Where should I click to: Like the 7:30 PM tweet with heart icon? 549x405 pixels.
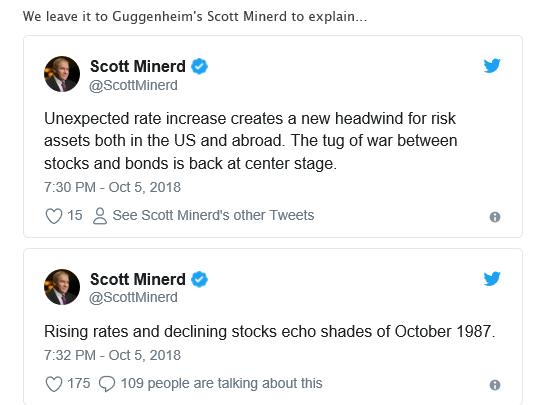(x=54, y=216)
